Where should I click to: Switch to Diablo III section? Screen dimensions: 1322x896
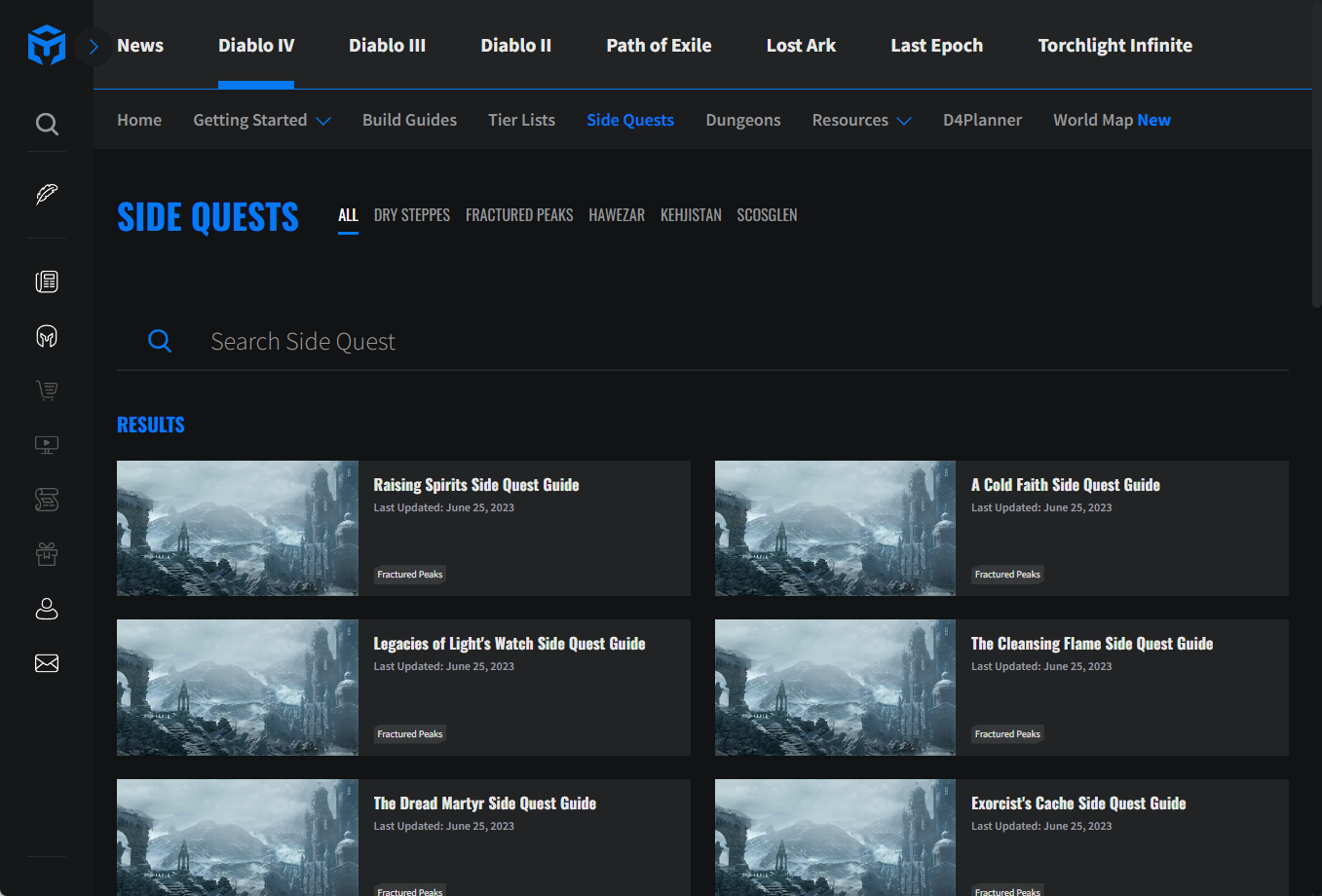pyautogui.click(x=388, y=46)
